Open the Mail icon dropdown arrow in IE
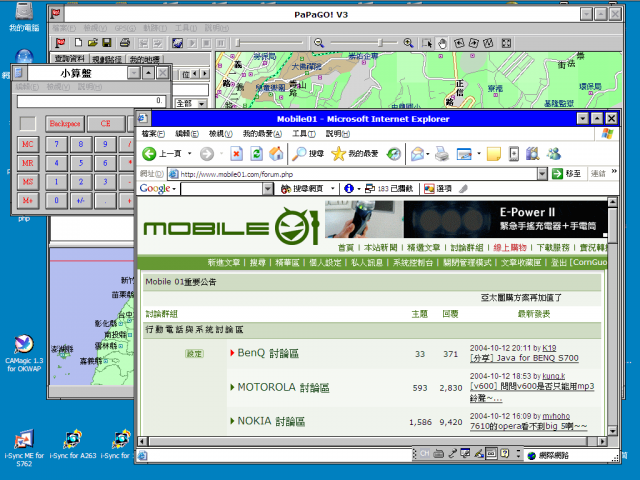Image resolution: width=640 pixels, height=480 pixels. 428,154
